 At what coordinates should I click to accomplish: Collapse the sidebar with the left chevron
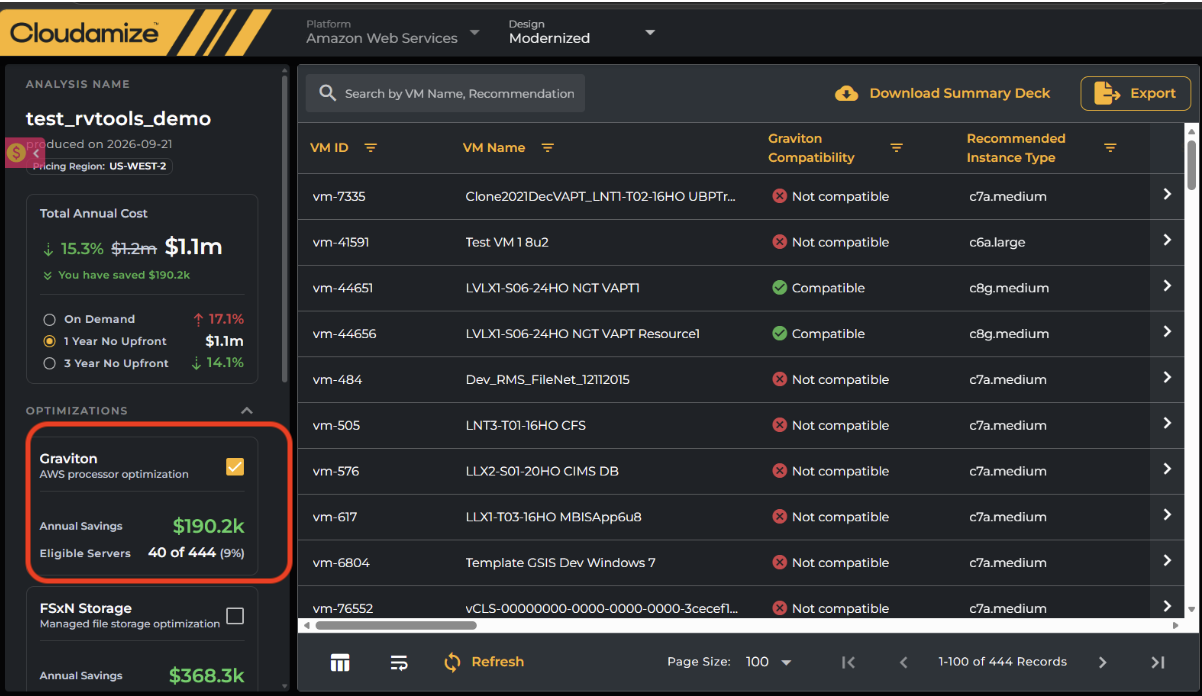pos(35,153)
